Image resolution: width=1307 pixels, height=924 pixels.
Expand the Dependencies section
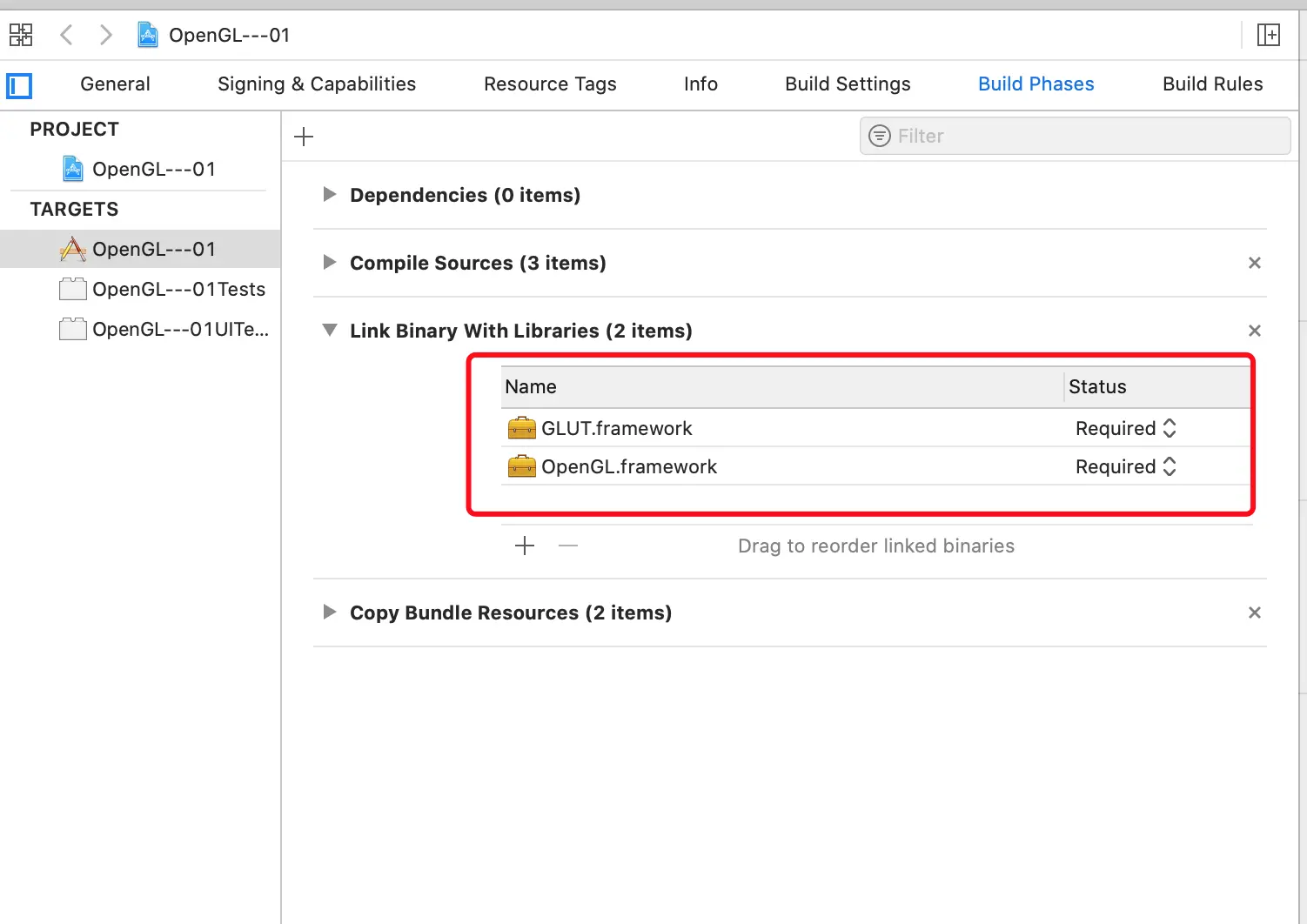tap(330, 195)
